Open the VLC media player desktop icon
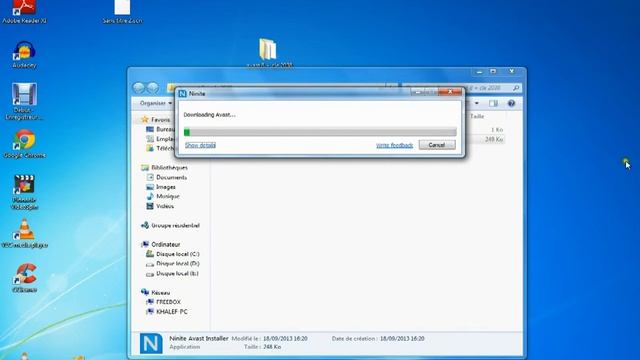The height and width of the screenshot is (360, 640). click(24, 233)
